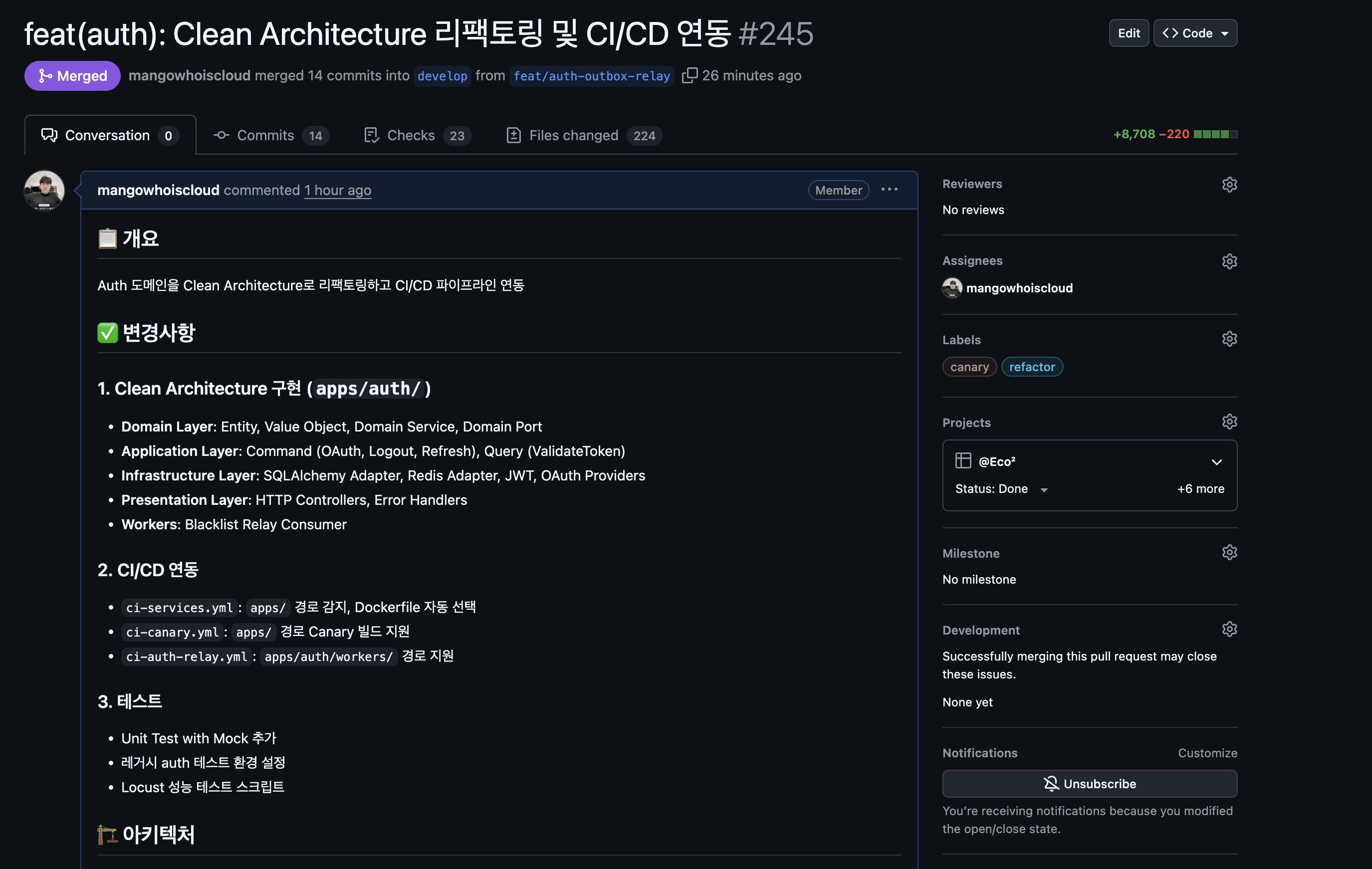This screenshot has height=869, width=1372.
Task: Open Labels gear settings
Action: point(1229,339)
